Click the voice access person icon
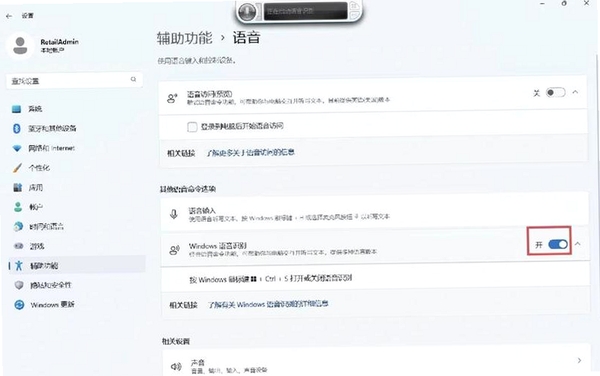Viewport: 600px width, 376px height. click(172, 98)
